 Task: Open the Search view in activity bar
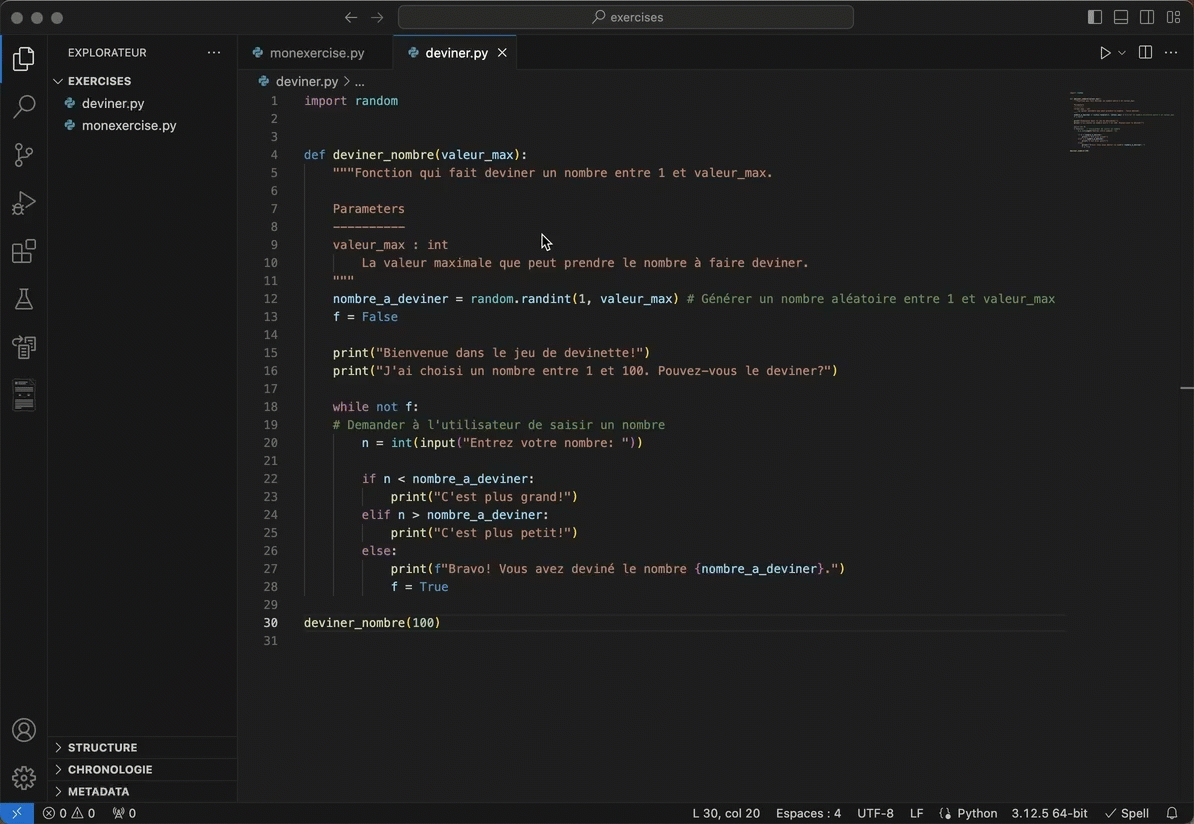click(24, 107)
